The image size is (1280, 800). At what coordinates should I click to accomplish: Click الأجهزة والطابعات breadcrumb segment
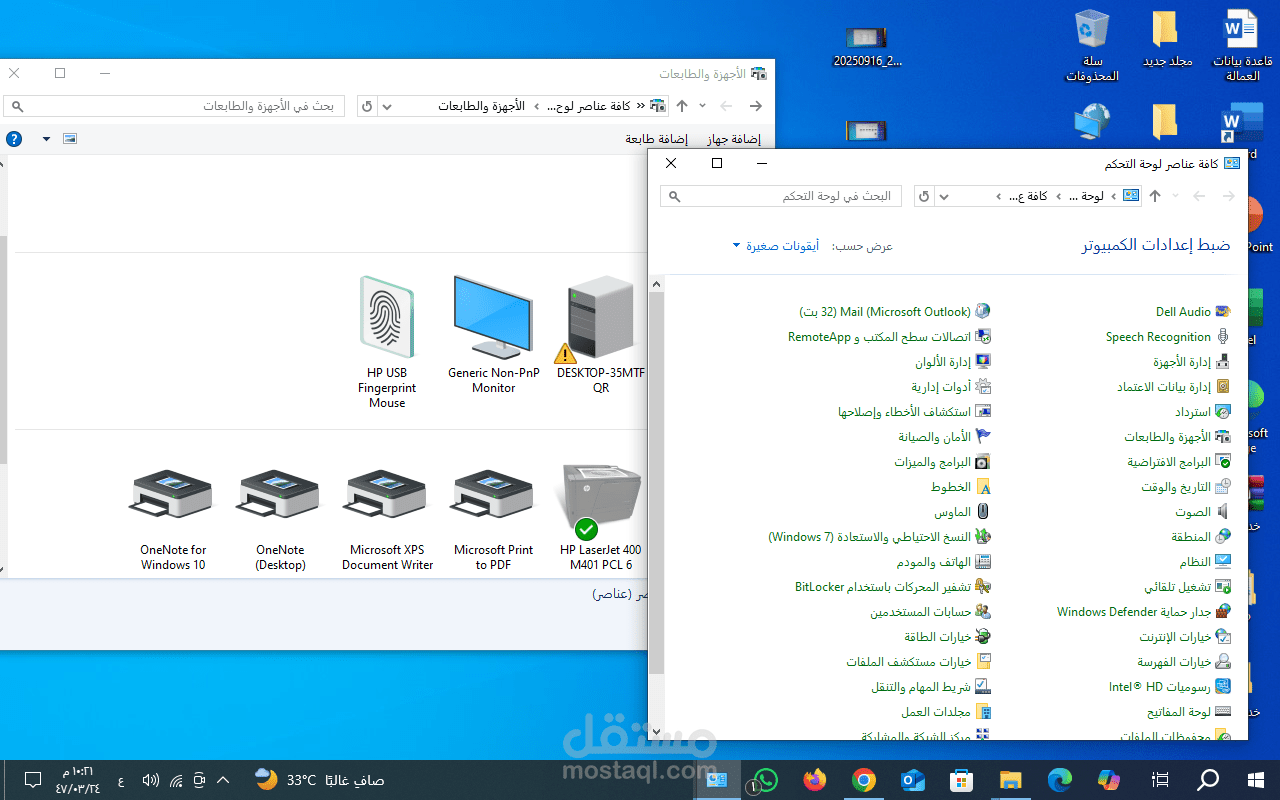[482, 106]
